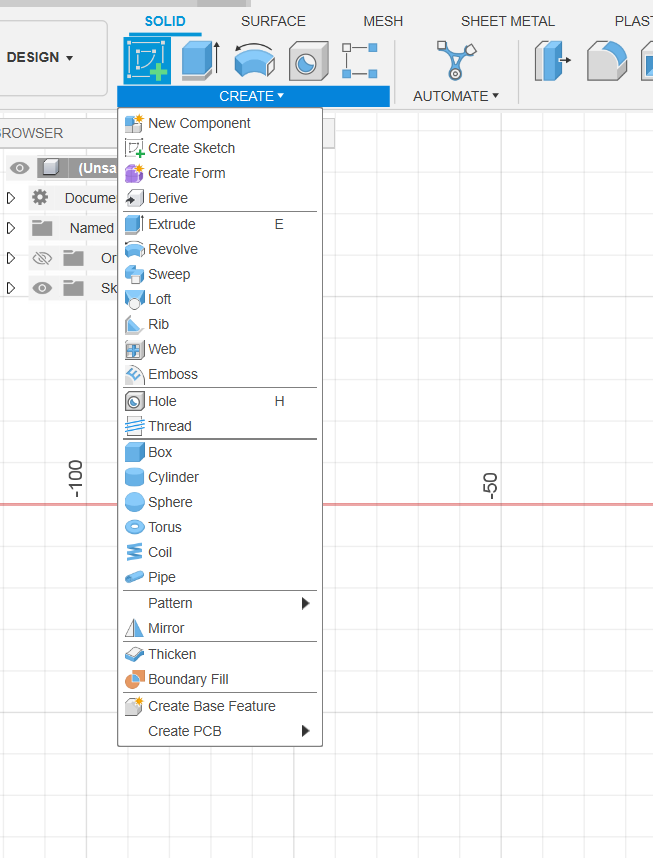Show the hidden Origin folder
The image size is (653, 858).
pos(42,258)
